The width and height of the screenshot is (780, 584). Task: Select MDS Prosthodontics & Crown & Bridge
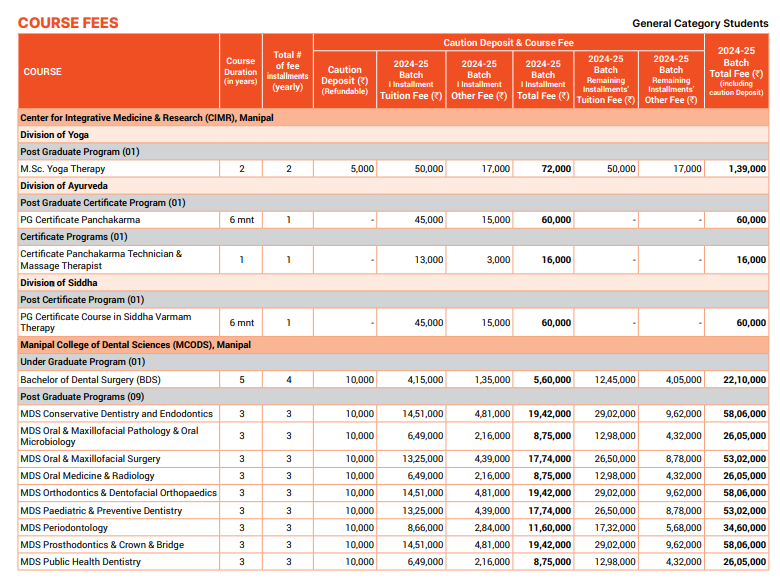click(102, 545)
